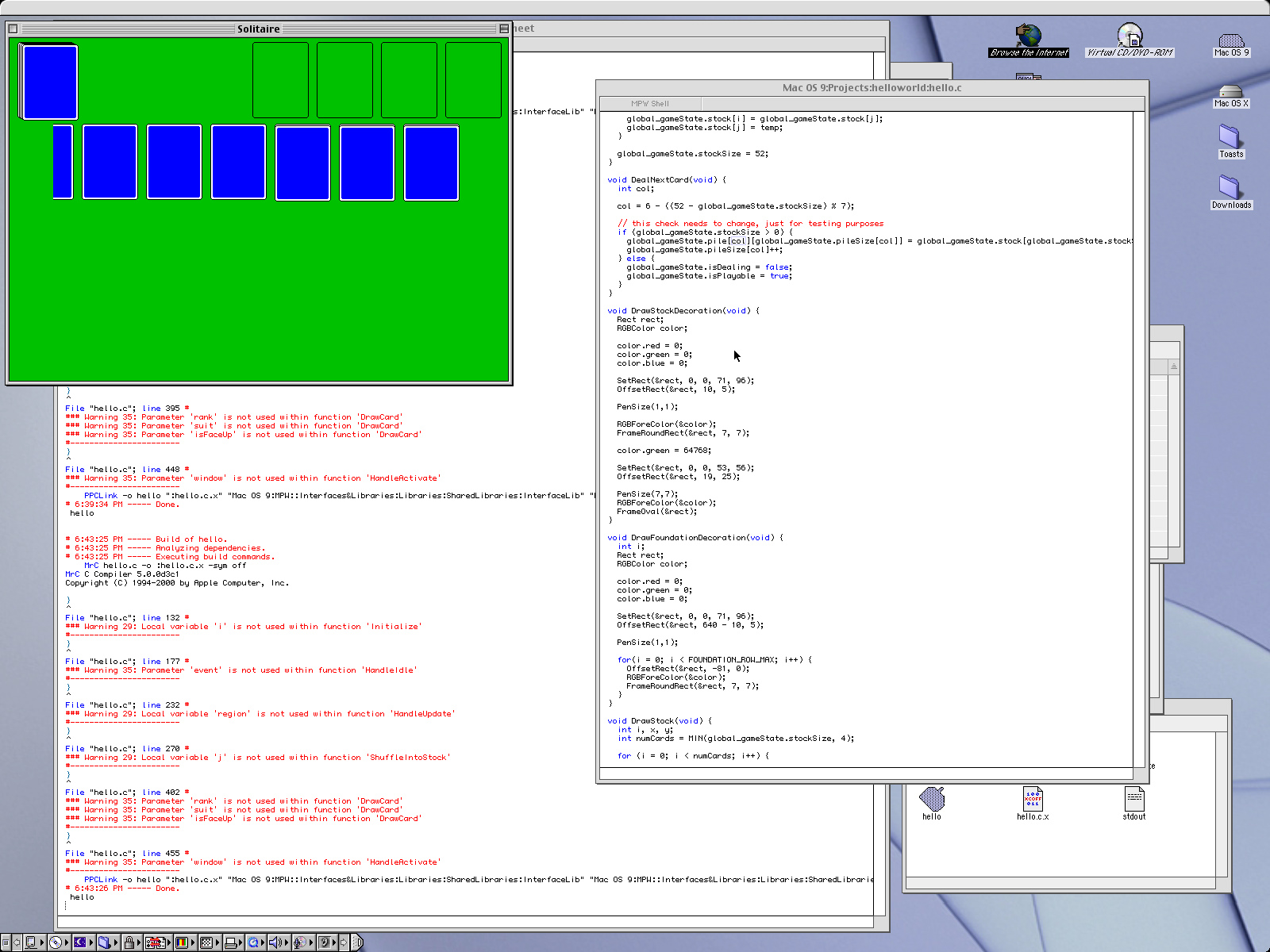Open the Browse the Internet desktop icon
Image resolution: width=1270 pixels, height=952 pixels.
tap(1029, 40)
